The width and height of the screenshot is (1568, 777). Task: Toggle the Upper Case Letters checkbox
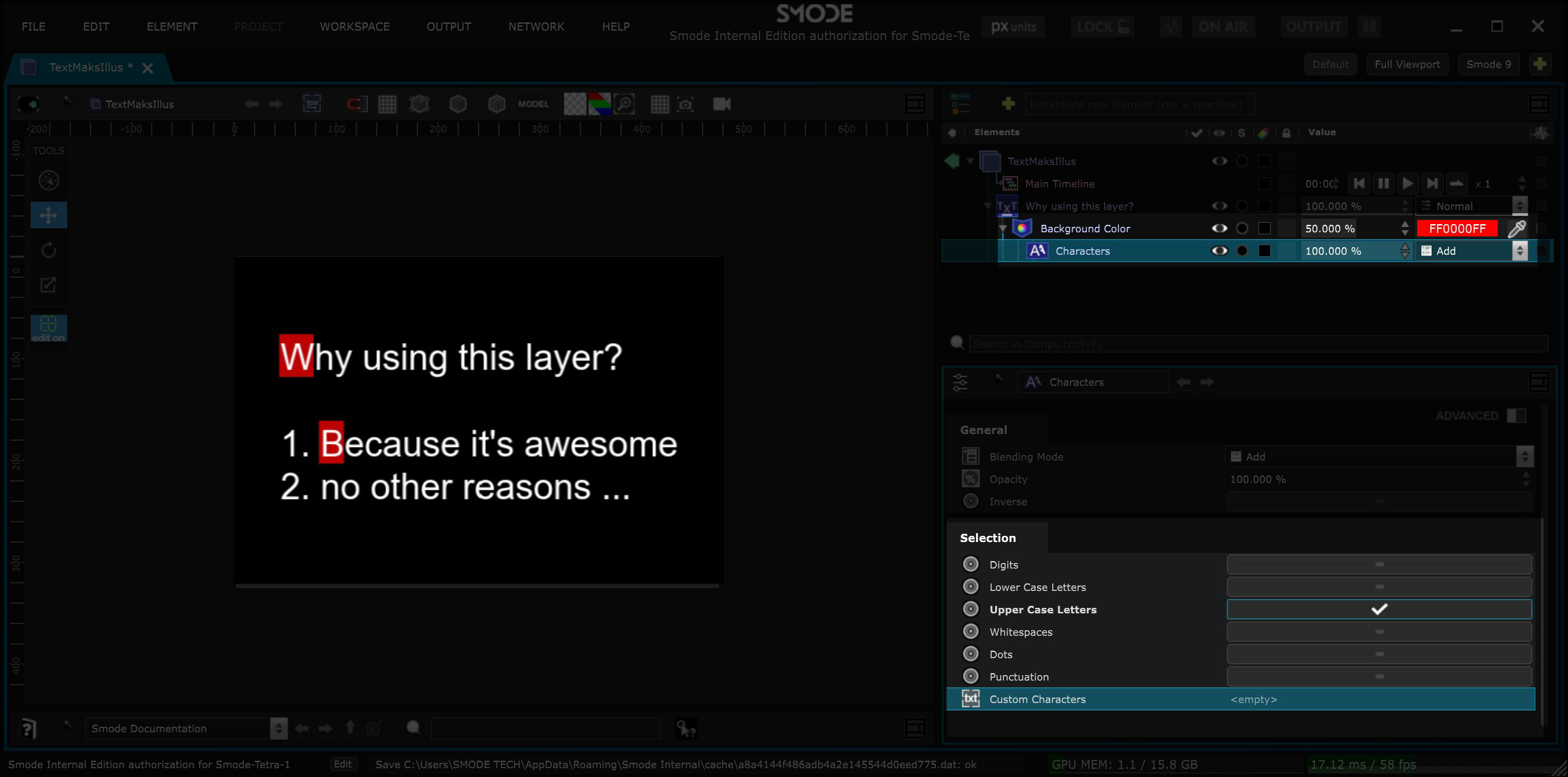(x=1379, y=609)
